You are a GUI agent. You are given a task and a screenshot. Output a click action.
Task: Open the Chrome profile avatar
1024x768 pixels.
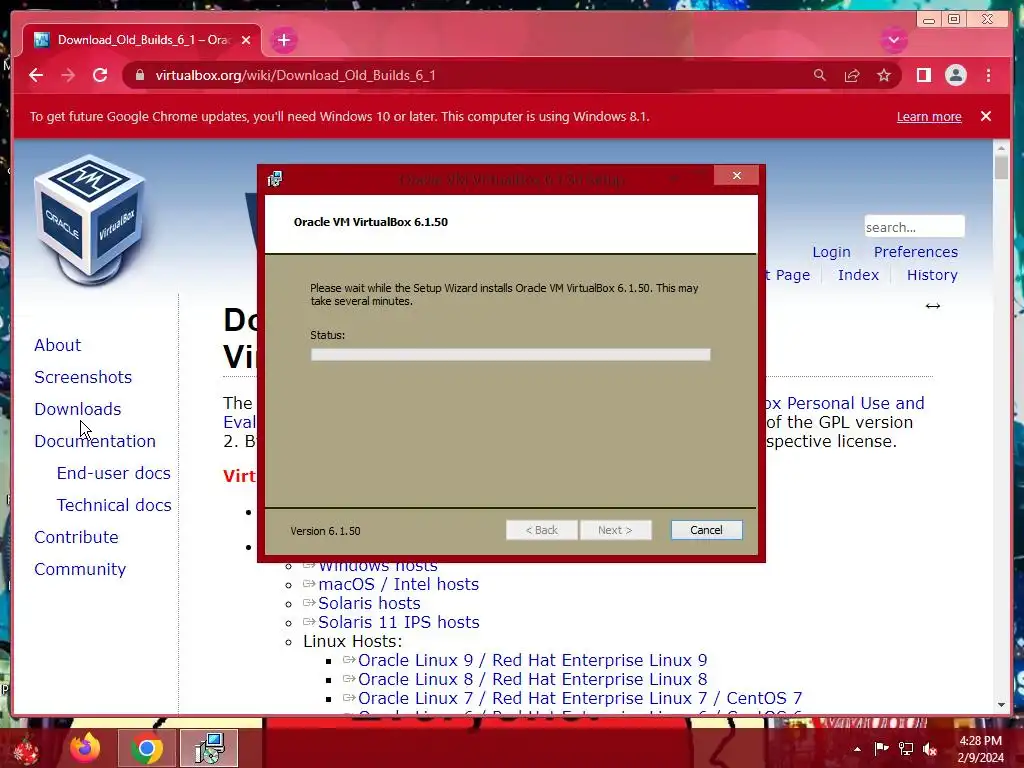click(955, 75)
